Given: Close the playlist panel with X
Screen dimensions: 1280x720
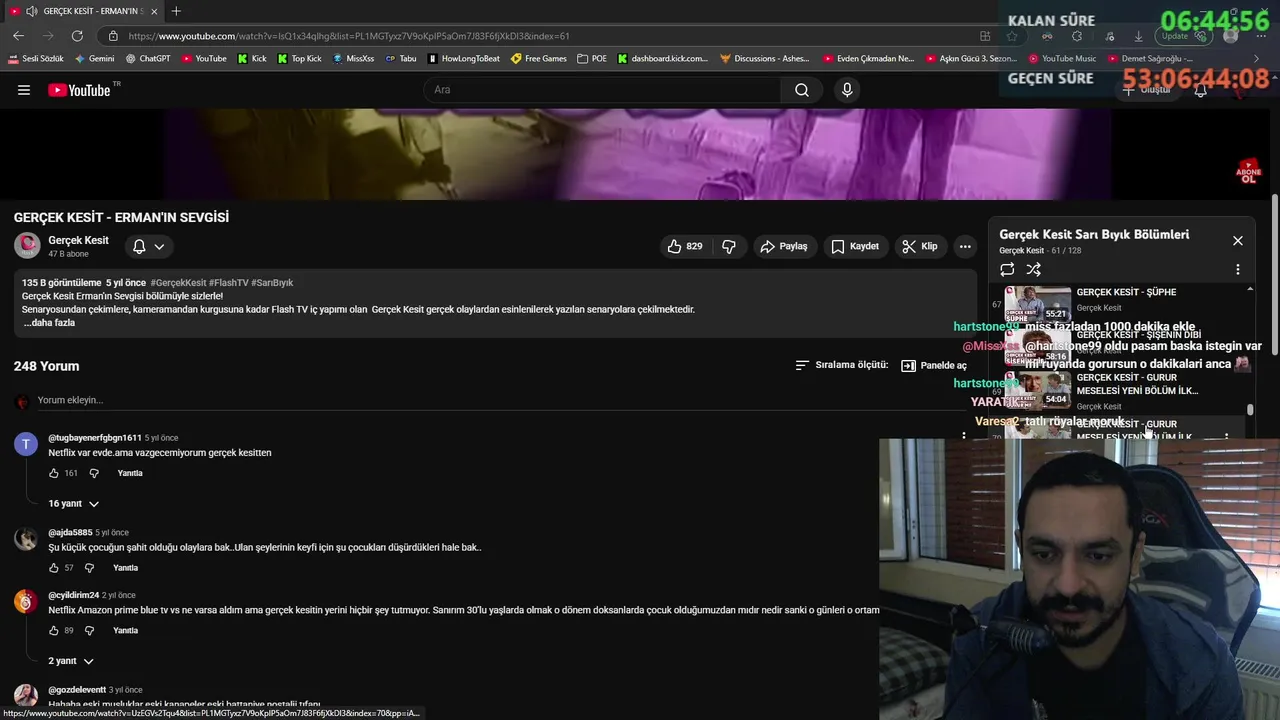Looking at the screenshot, I should pyautogui.click(x=1238, y=241).
